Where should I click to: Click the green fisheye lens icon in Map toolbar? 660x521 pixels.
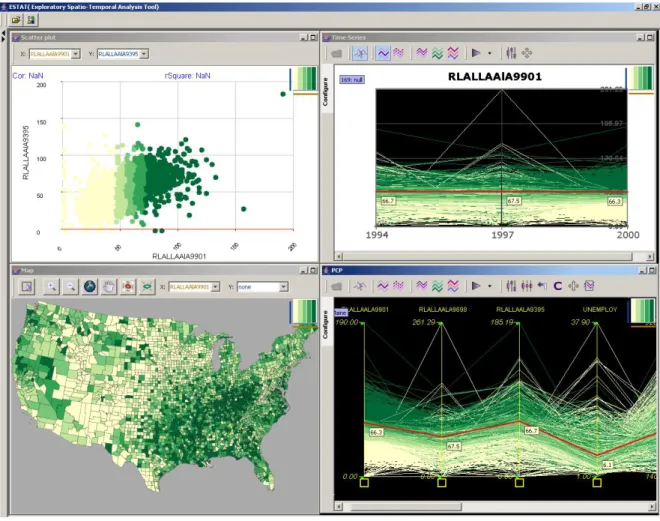pyautogui.click(x=147, y=287)
